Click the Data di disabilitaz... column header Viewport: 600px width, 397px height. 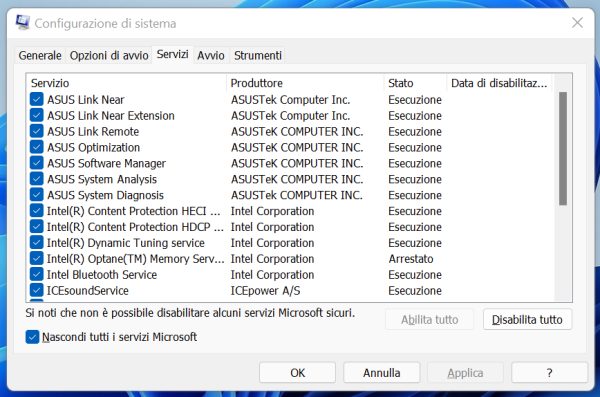coord(499,83)
